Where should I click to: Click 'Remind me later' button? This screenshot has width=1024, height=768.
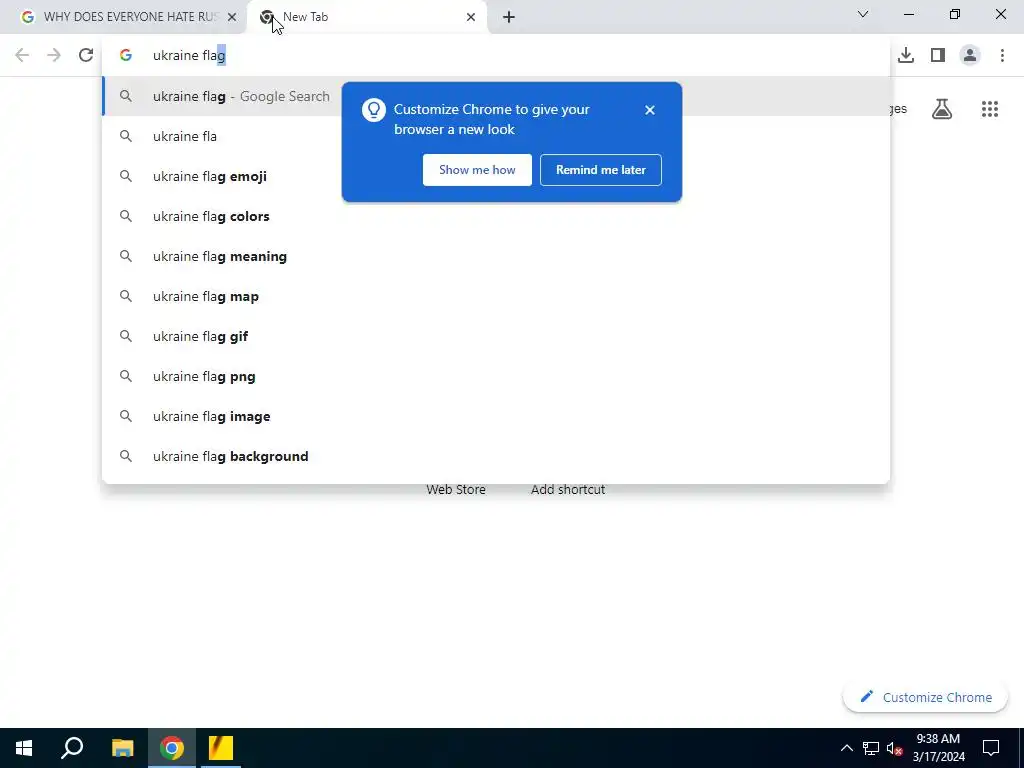click(x=601, y=170)
